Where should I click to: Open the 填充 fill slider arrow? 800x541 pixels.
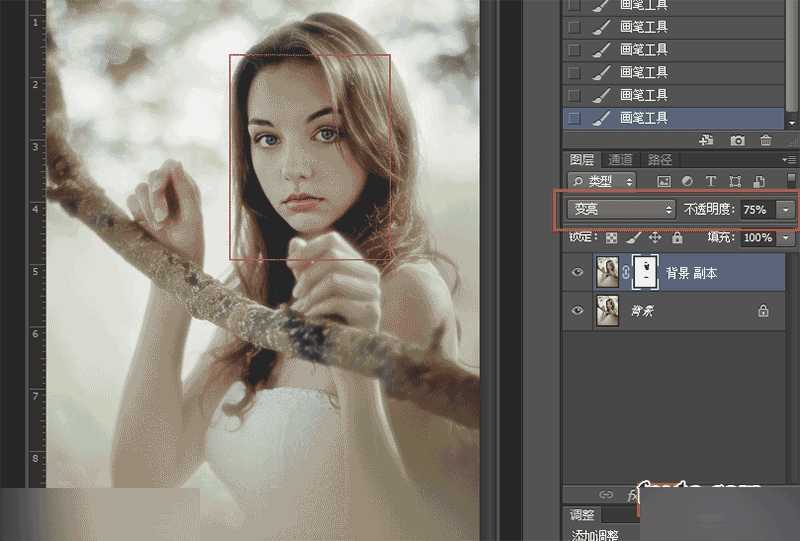(785, 238)
